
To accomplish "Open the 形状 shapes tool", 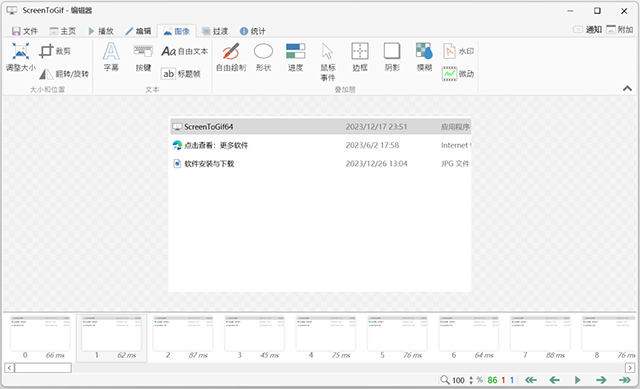I will click(263, 57).
